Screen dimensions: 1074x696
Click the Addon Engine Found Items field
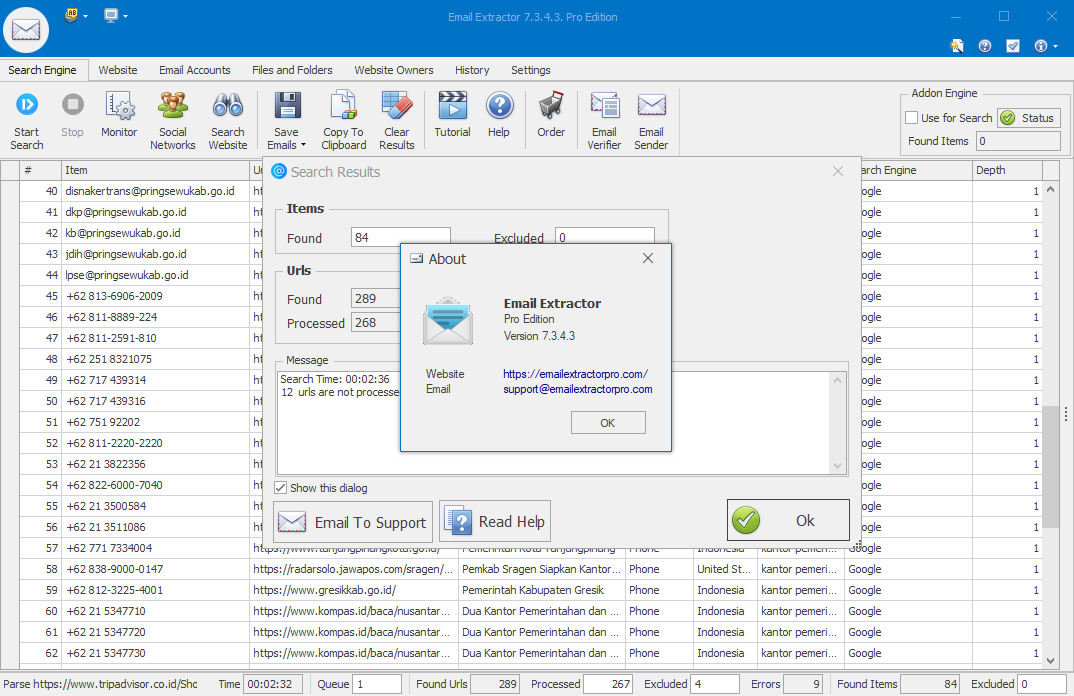1019,141
